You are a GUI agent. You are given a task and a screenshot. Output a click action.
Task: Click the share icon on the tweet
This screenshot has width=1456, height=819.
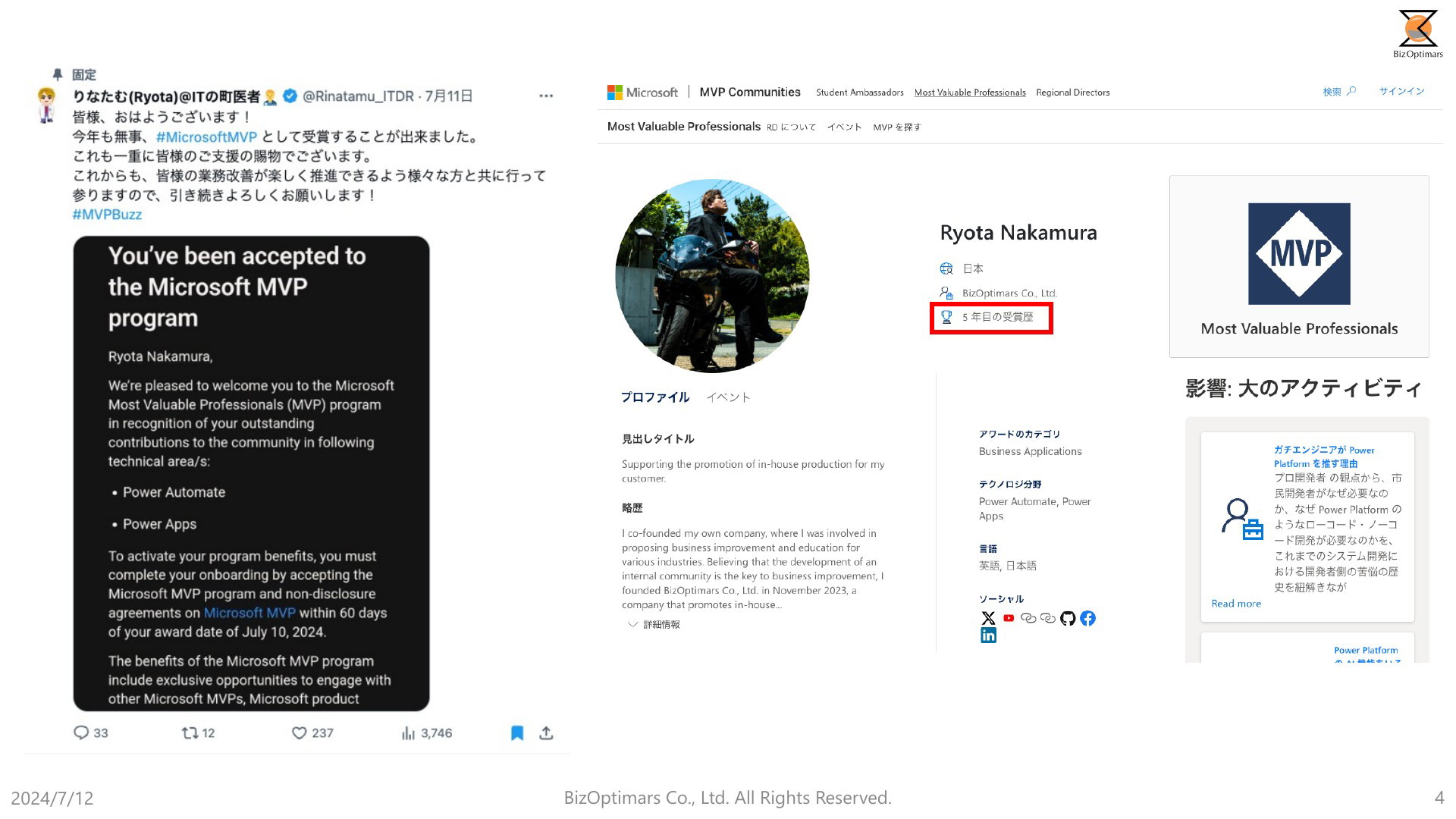(546, 733)
